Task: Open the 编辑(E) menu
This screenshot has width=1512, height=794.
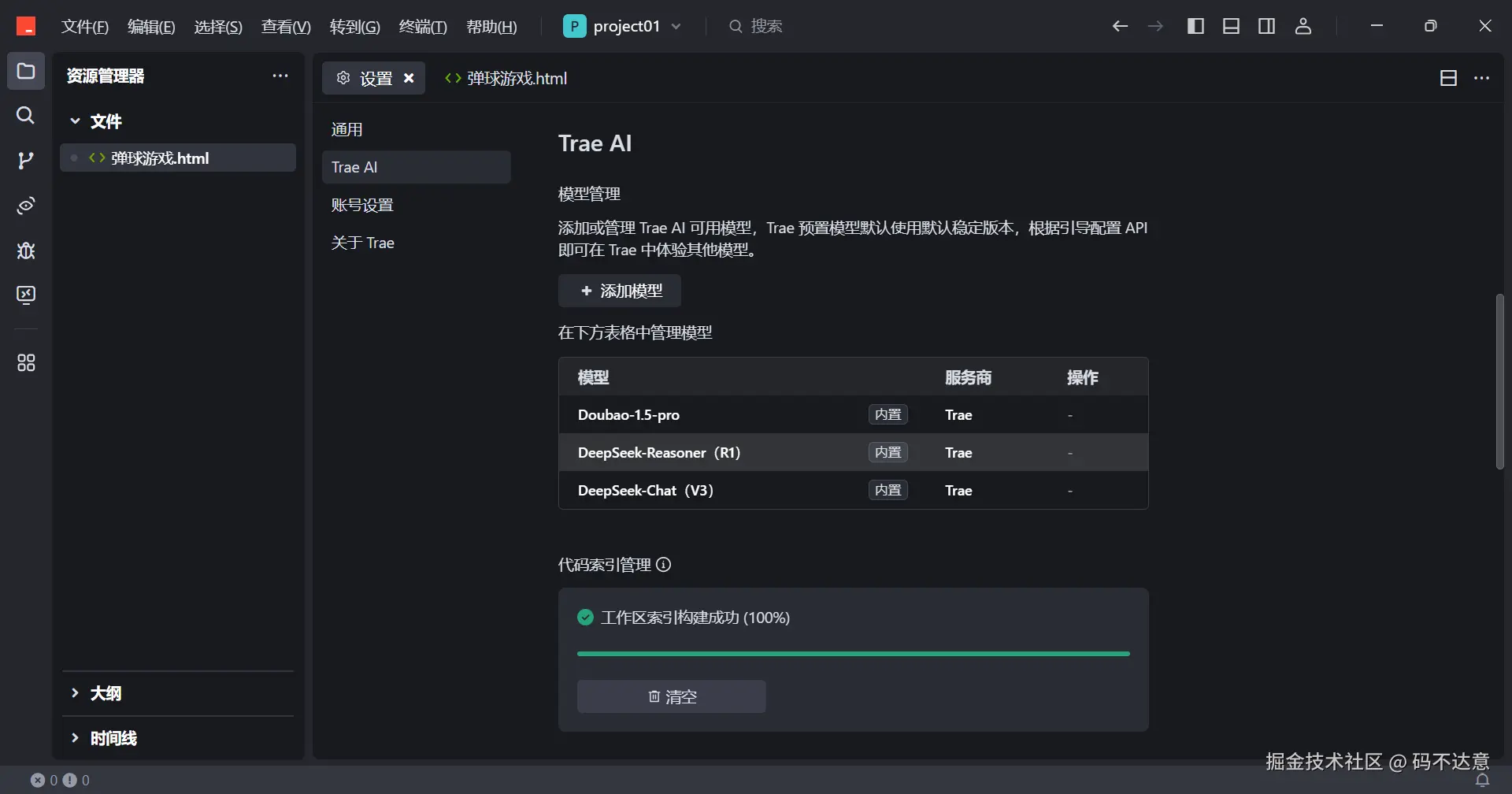Action: 151,27
